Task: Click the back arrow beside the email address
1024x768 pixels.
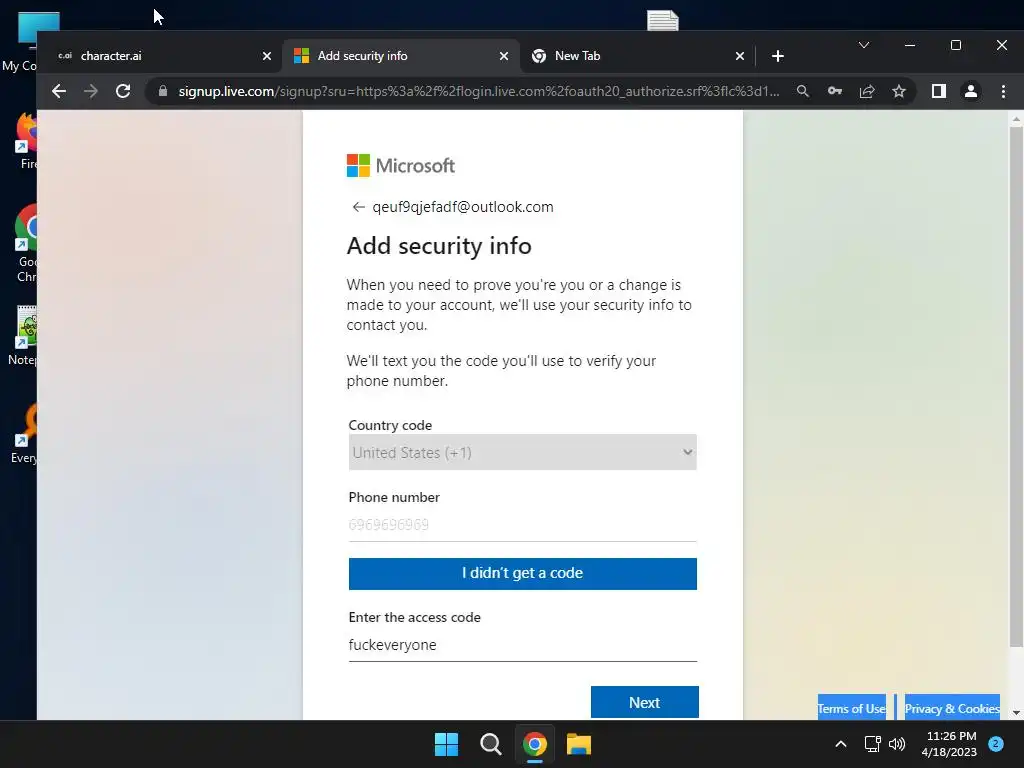Action: [x=358, y=207]
